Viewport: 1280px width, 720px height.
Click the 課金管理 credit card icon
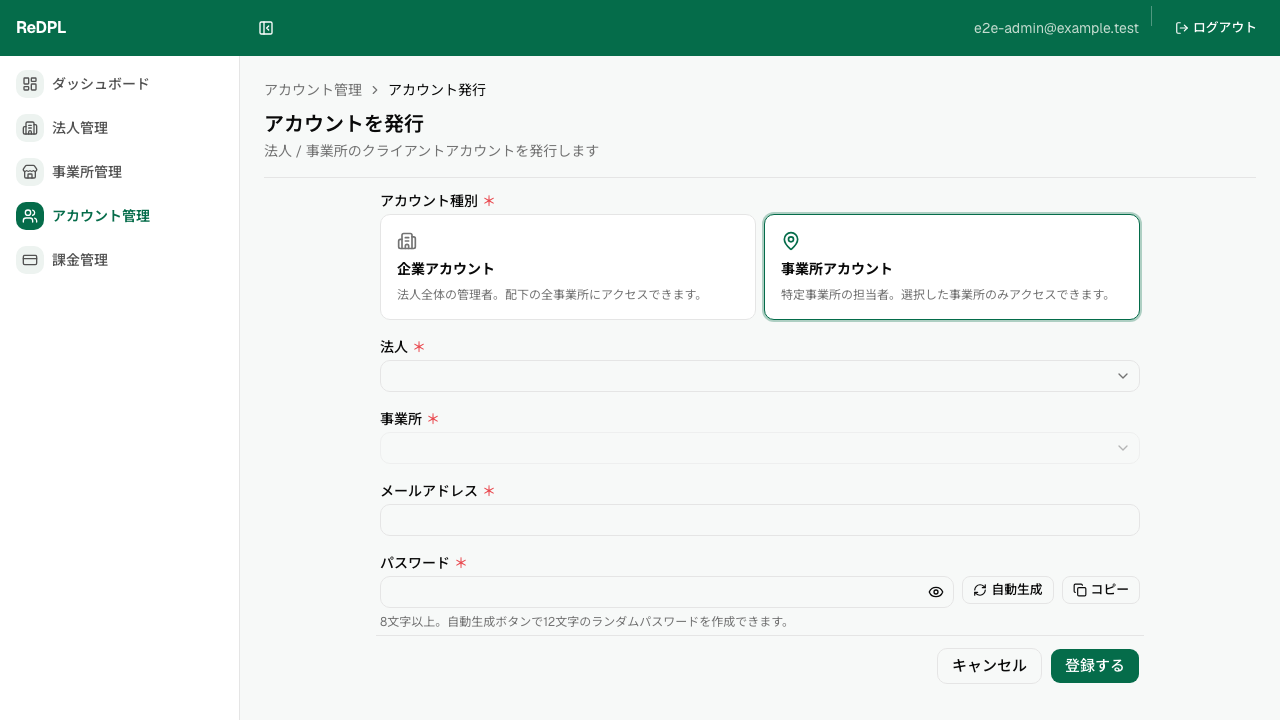(x=30, y=260)
